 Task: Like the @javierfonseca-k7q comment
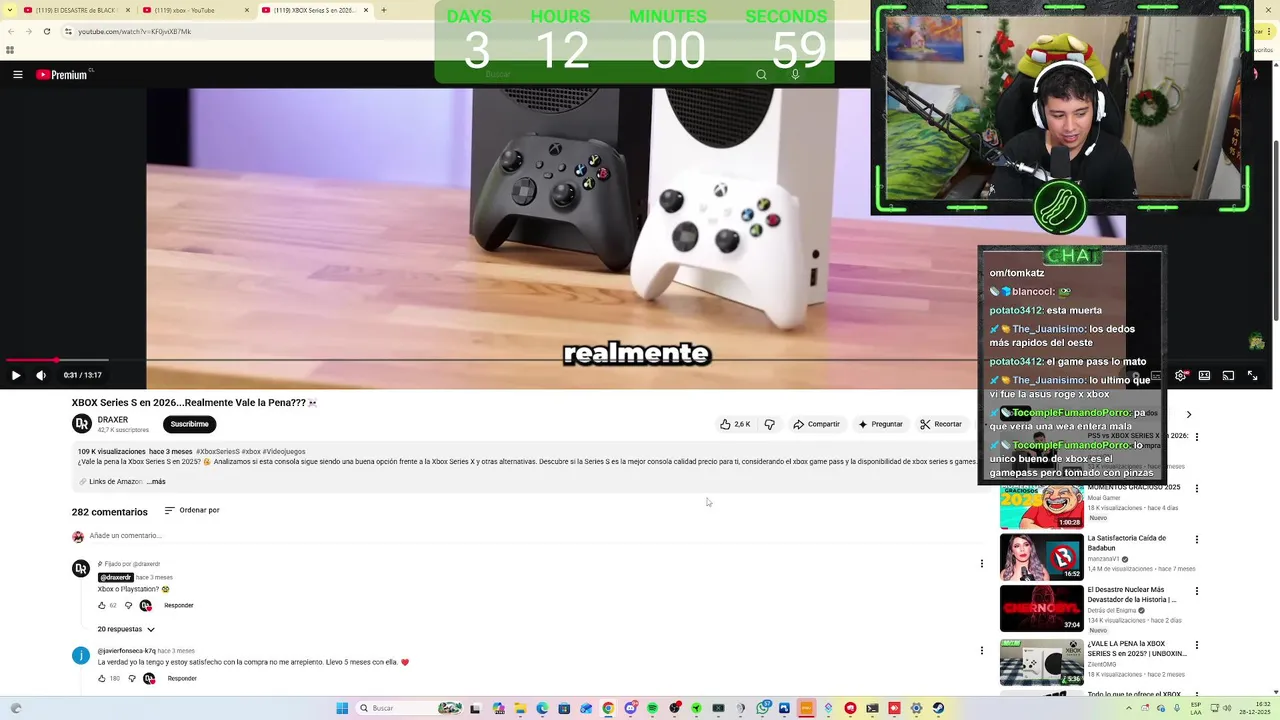101,678
